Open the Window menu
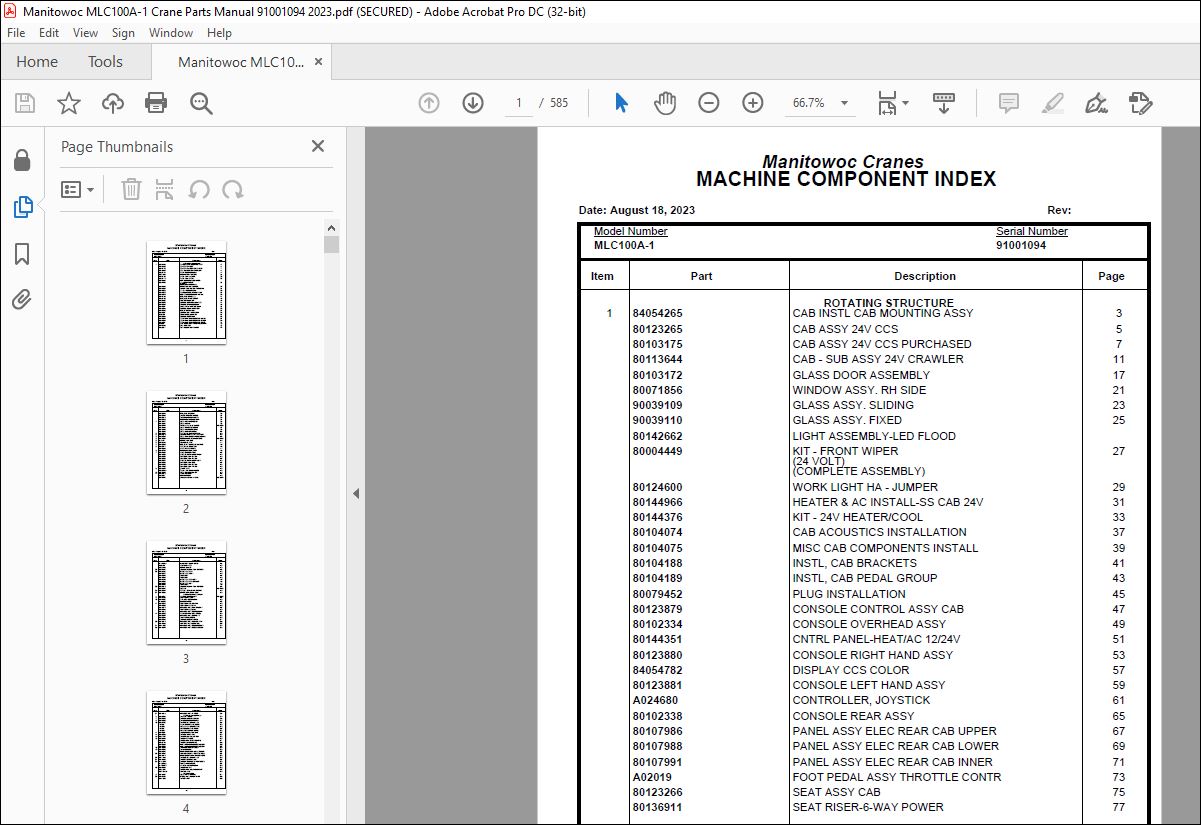Screen dimensions: 1201x825 click(x=171, y=33)
